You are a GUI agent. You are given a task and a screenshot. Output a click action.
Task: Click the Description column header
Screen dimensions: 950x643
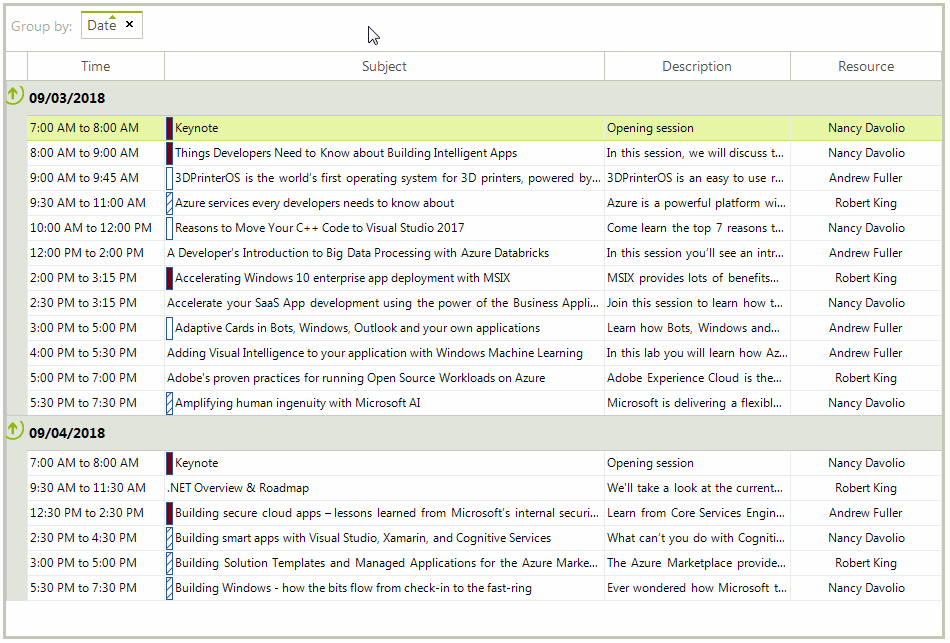pyautogui.click(x=697, y=65)
